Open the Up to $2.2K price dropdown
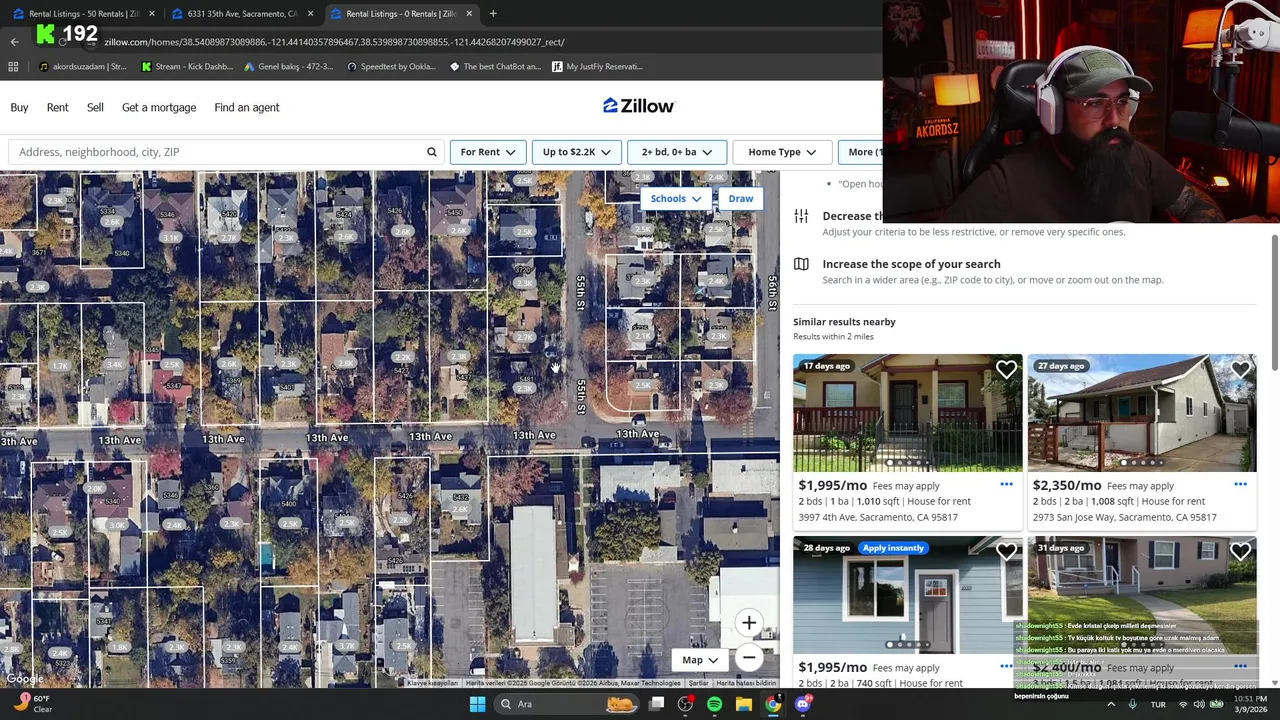The width and height of the screenshot is (1280, 720). click(x=576, y=152)
